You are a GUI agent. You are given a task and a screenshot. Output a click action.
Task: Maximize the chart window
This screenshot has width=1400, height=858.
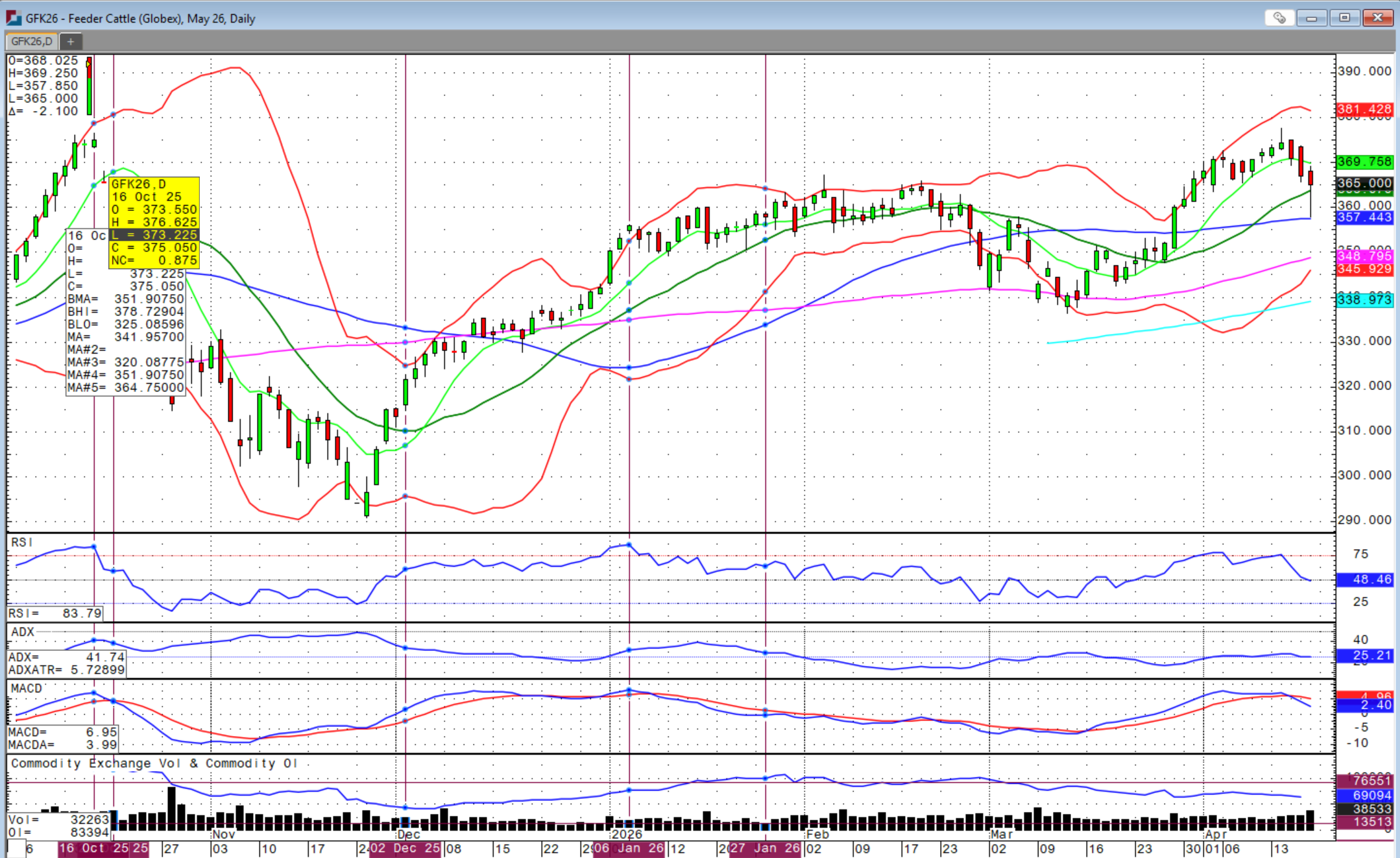[1345, 18]
